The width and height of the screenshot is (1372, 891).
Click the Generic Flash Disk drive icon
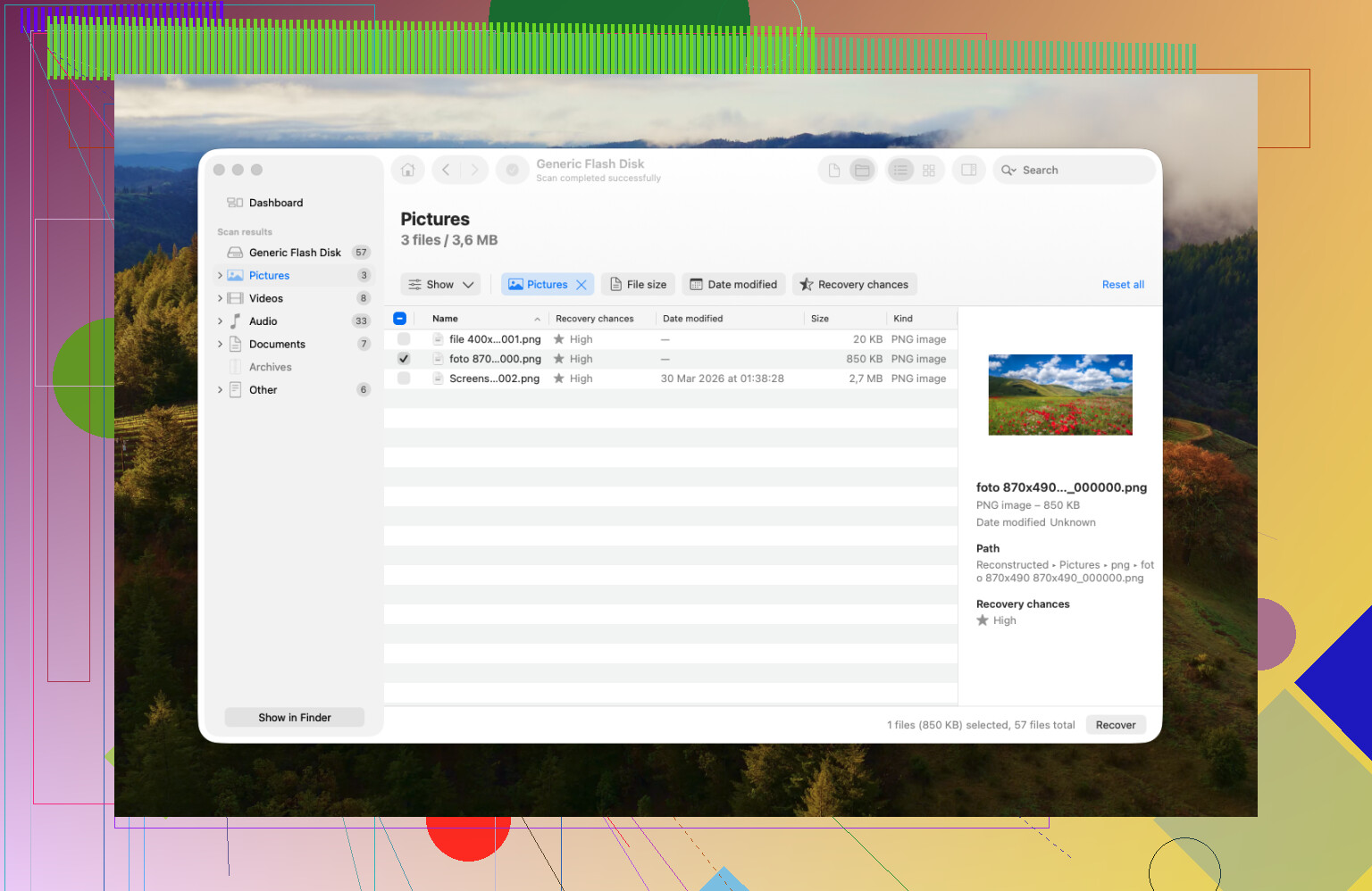click(235, 253)
